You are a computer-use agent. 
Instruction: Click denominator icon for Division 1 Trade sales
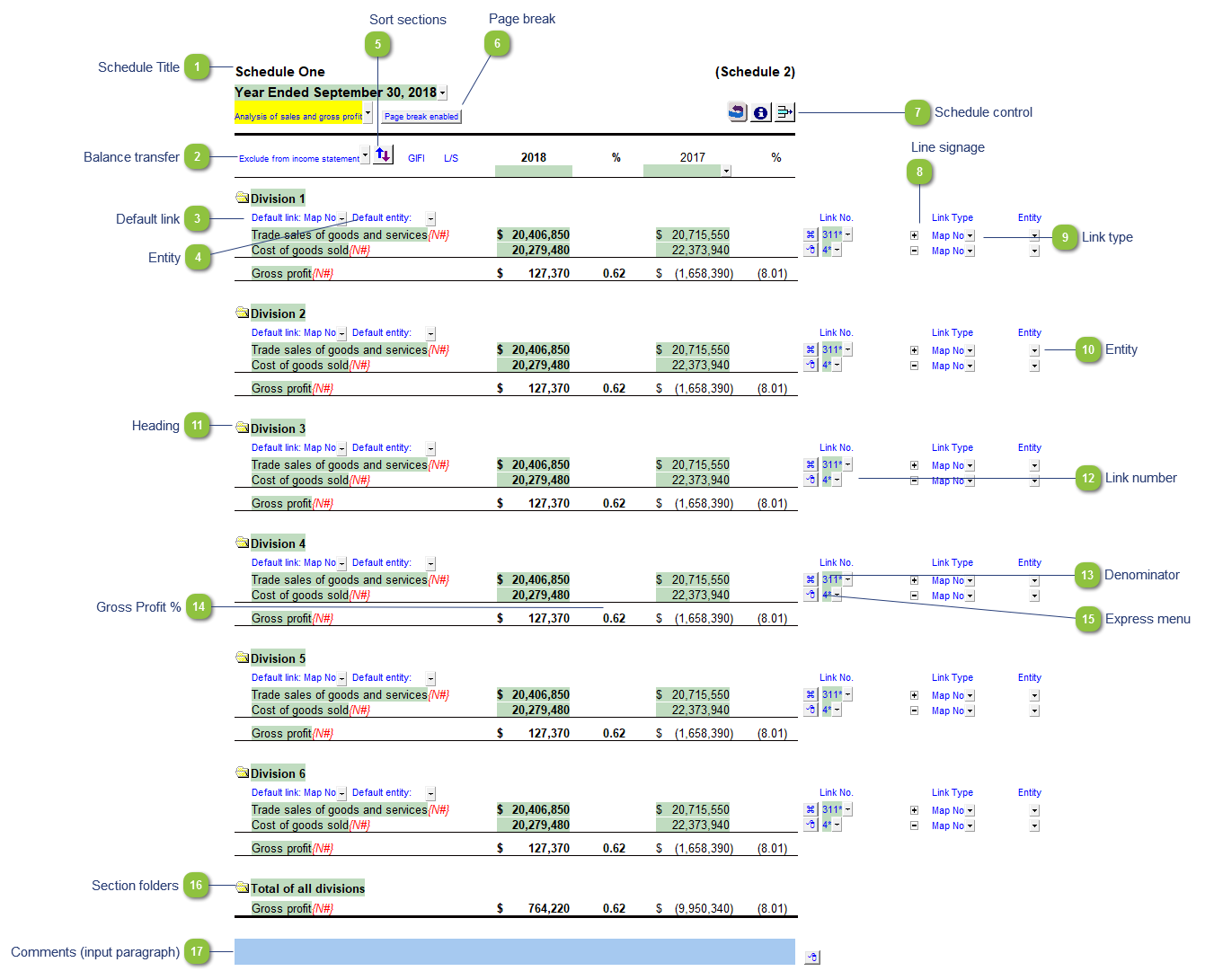811,235
